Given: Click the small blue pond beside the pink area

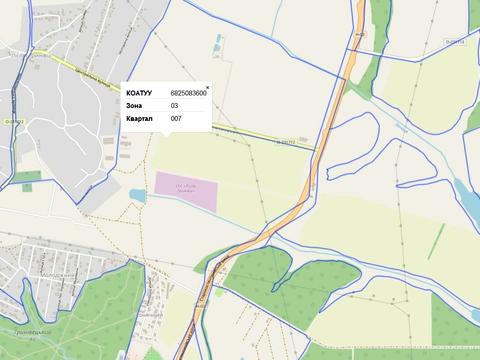Looking at the screenshot, I should pyautogui.click(x=137, y=195).
